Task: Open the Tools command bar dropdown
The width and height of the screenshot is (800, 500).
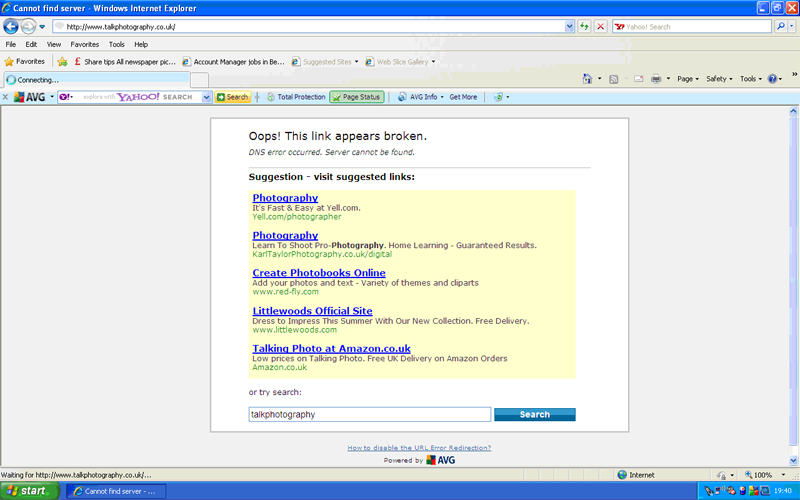Action: point(751,79)
